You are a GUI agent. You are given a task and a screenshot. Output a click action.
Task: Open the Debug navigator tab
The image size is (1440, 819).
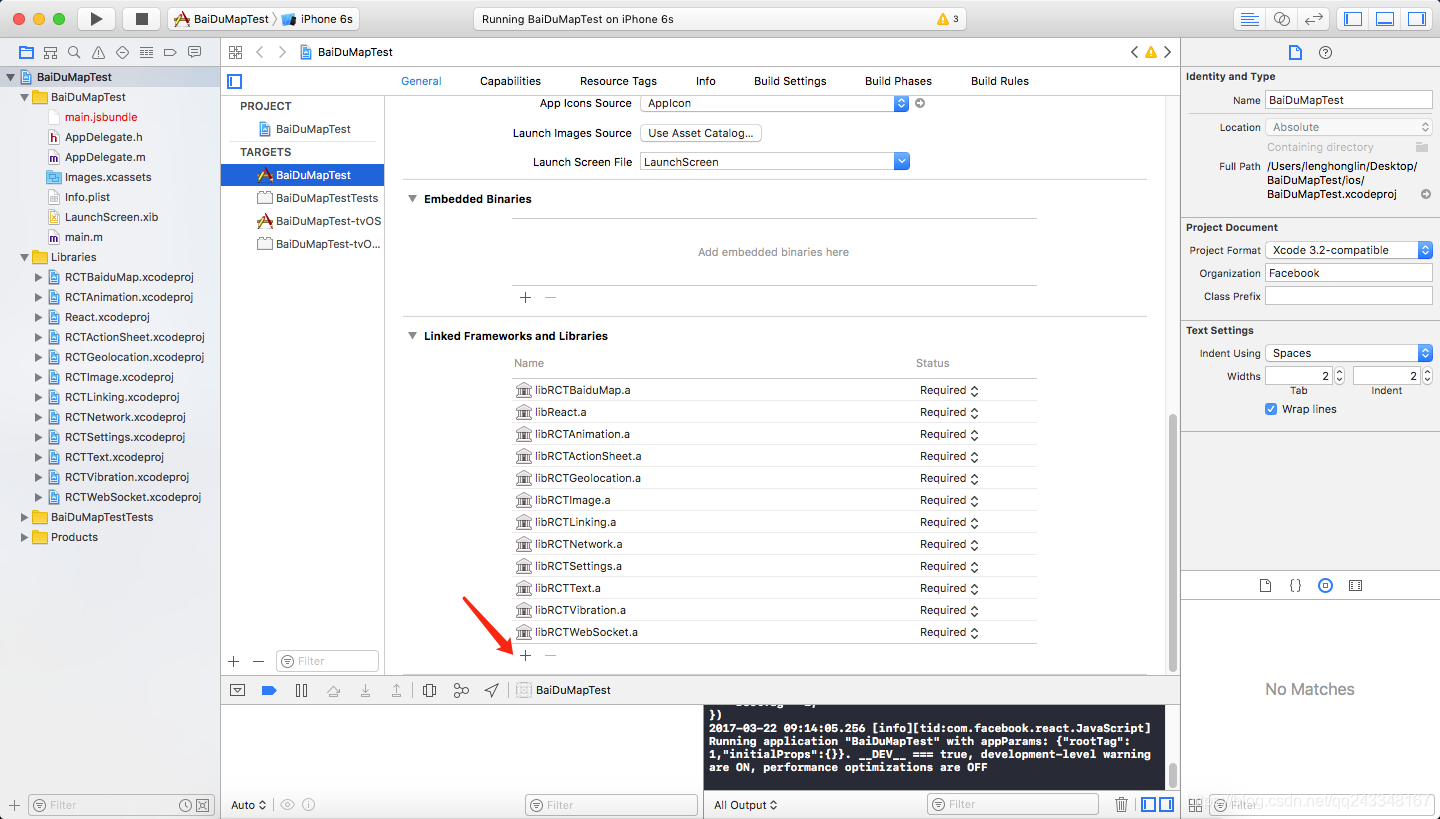click(147, 52)
